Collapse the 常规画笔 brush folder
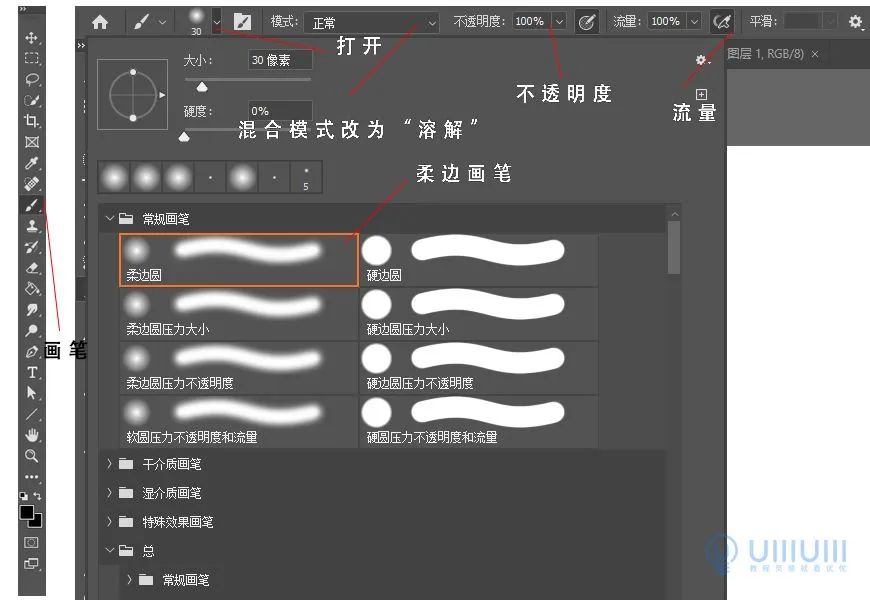The height and width of the screenshot is (600, 870). point(110,218)
